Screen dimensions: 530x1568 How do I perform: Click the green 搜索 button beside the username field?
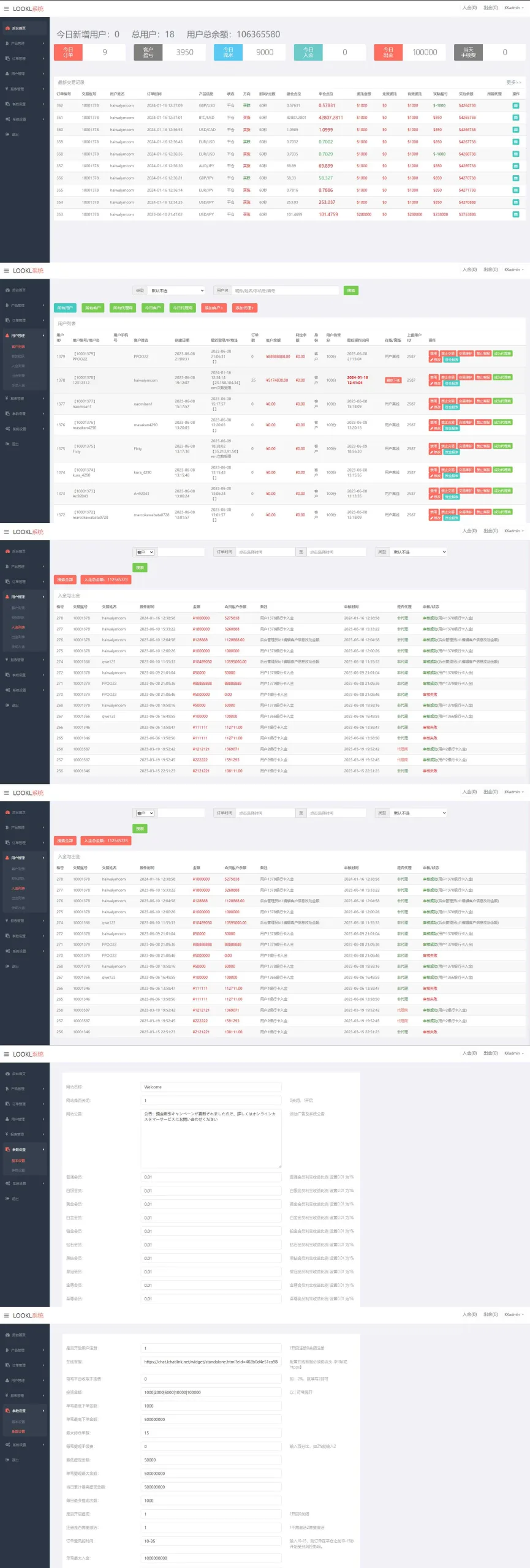pos(350,291)
